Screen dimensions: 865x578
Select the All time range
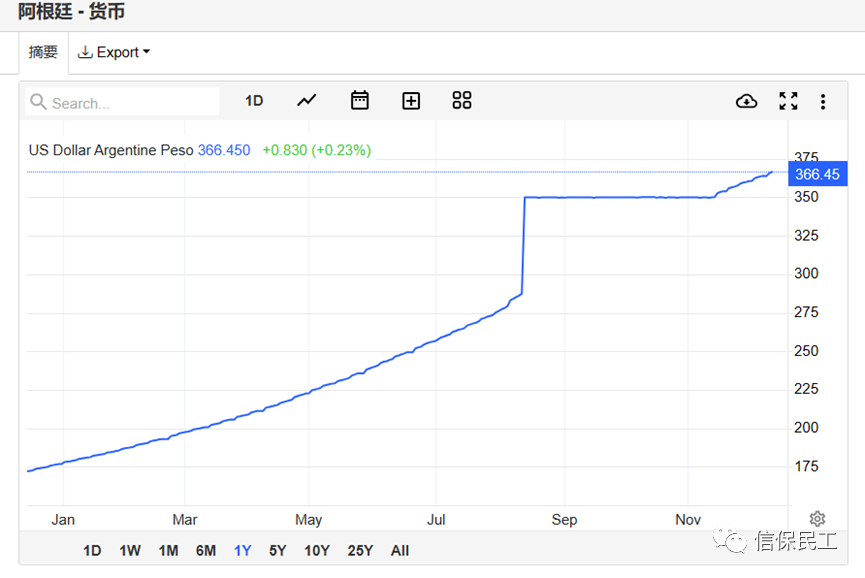[400, 550]
